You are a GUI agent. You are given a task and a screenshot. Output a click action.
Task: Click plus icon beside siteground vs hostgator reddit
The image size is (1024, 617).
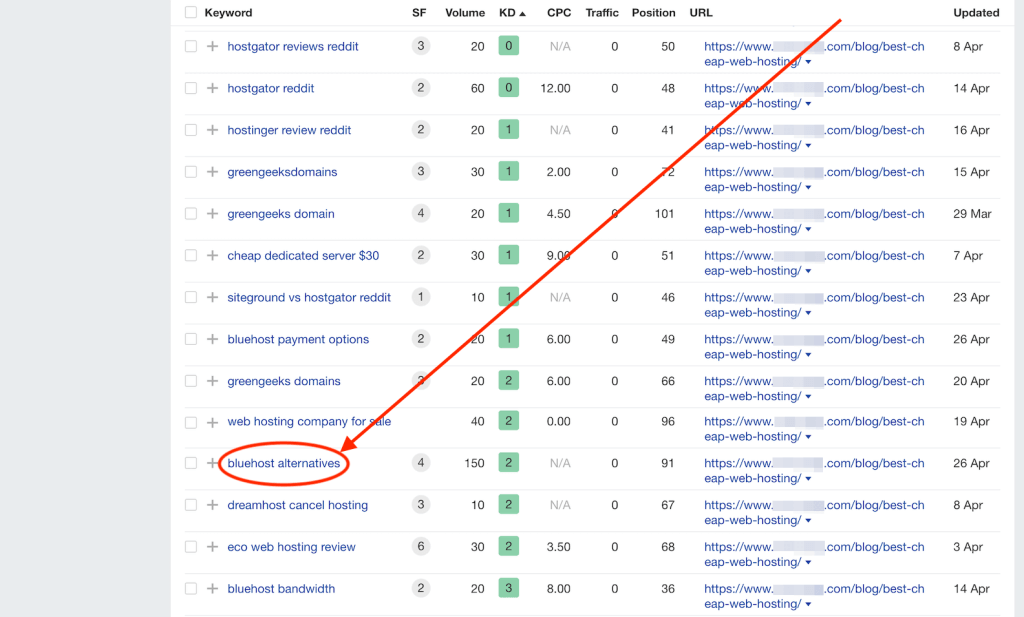tap(212, 297)
